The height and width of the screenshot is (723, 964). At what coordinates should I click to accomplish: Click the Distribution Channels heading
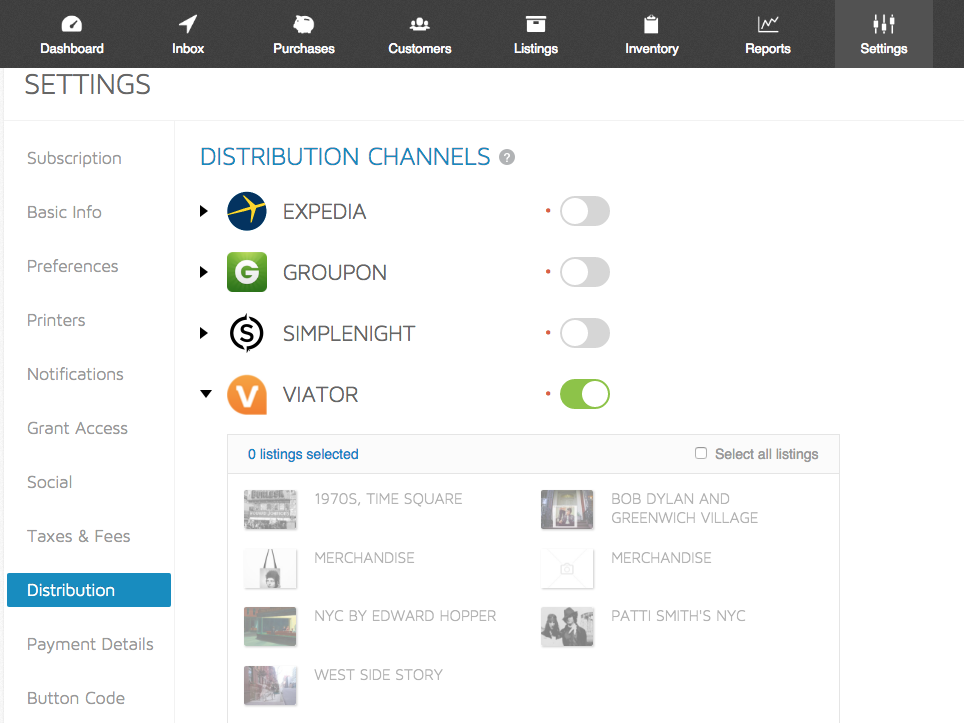[345, 157]
